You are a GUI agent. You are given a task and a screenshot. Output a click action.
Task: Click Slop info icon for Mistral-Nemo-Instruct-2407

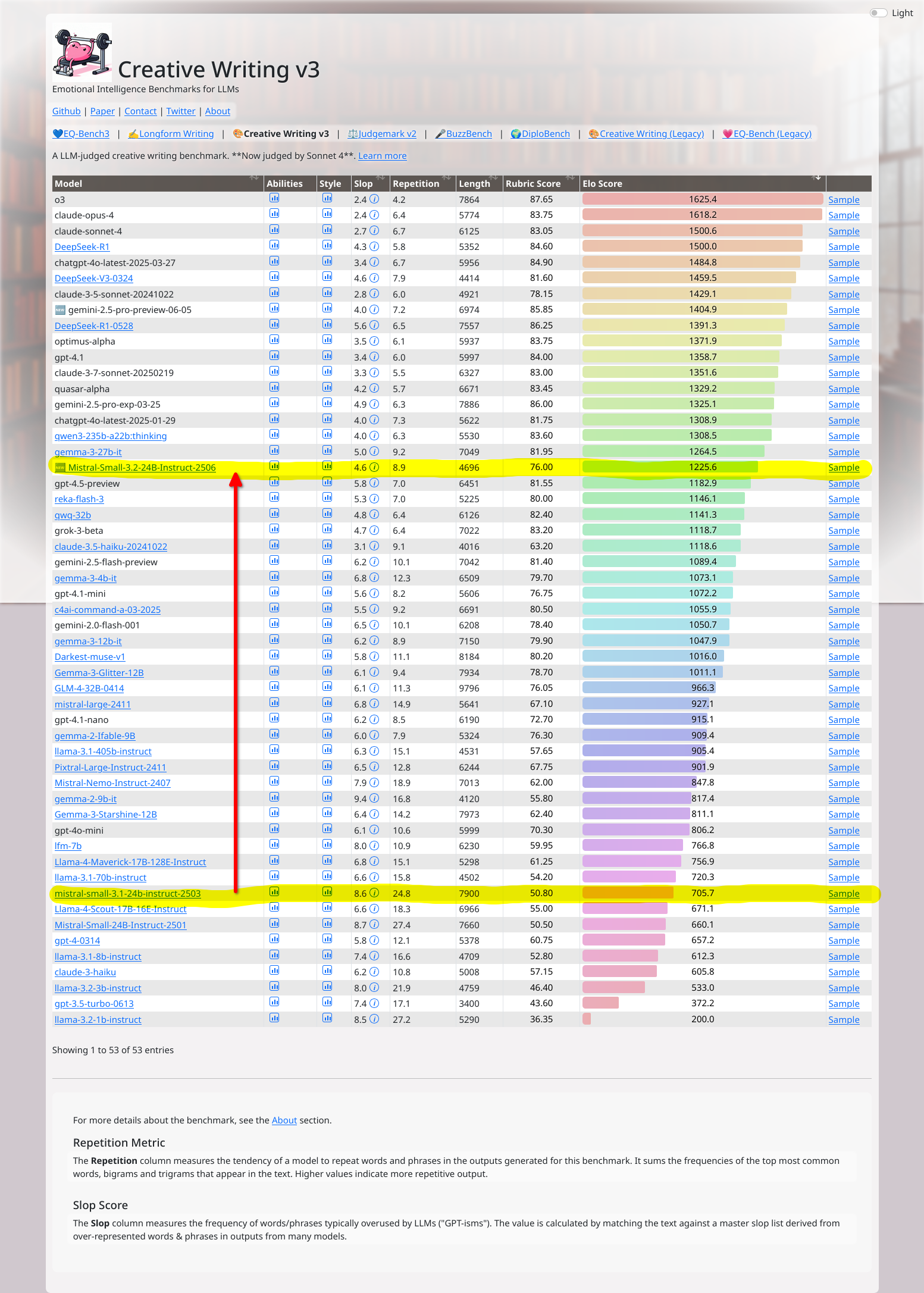374,783
